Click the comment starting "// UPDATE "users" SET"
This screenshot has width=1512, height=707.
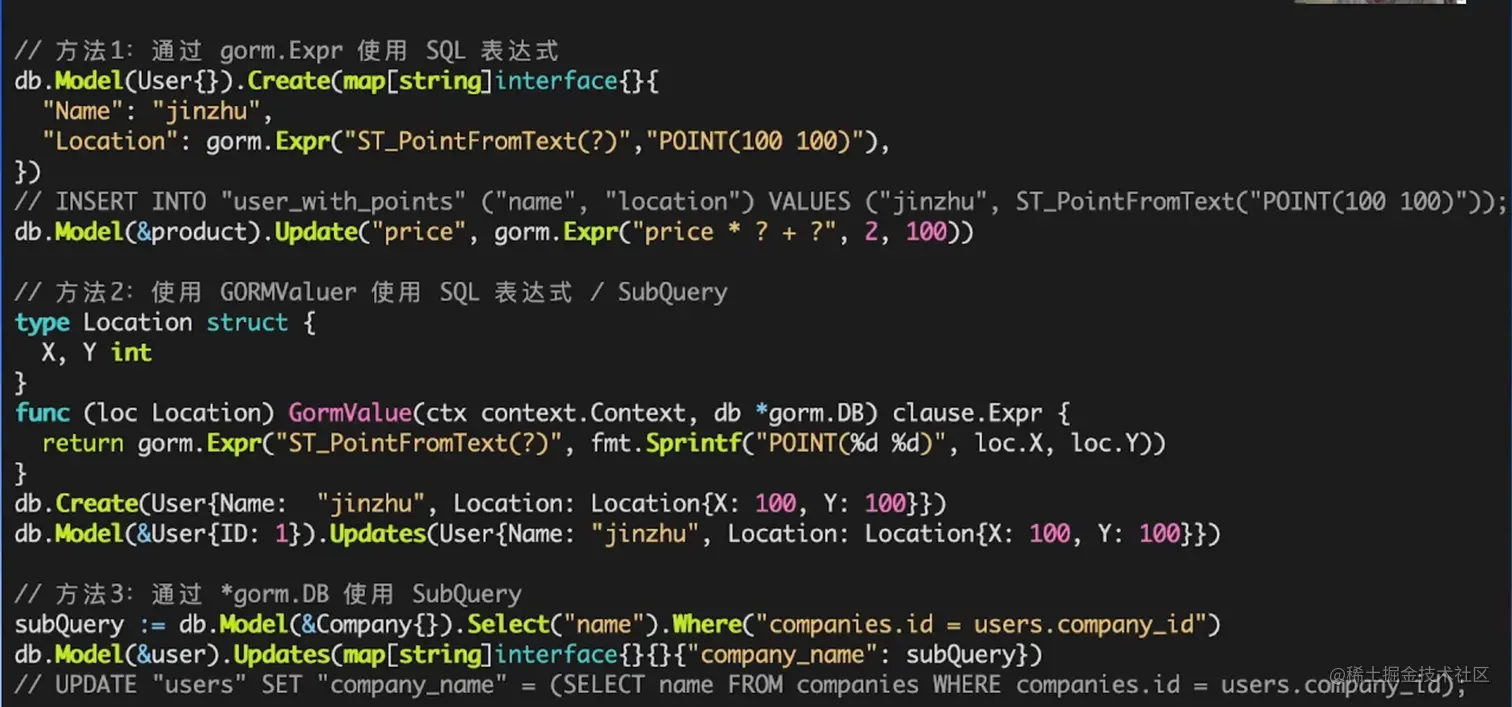click(741, 685)
